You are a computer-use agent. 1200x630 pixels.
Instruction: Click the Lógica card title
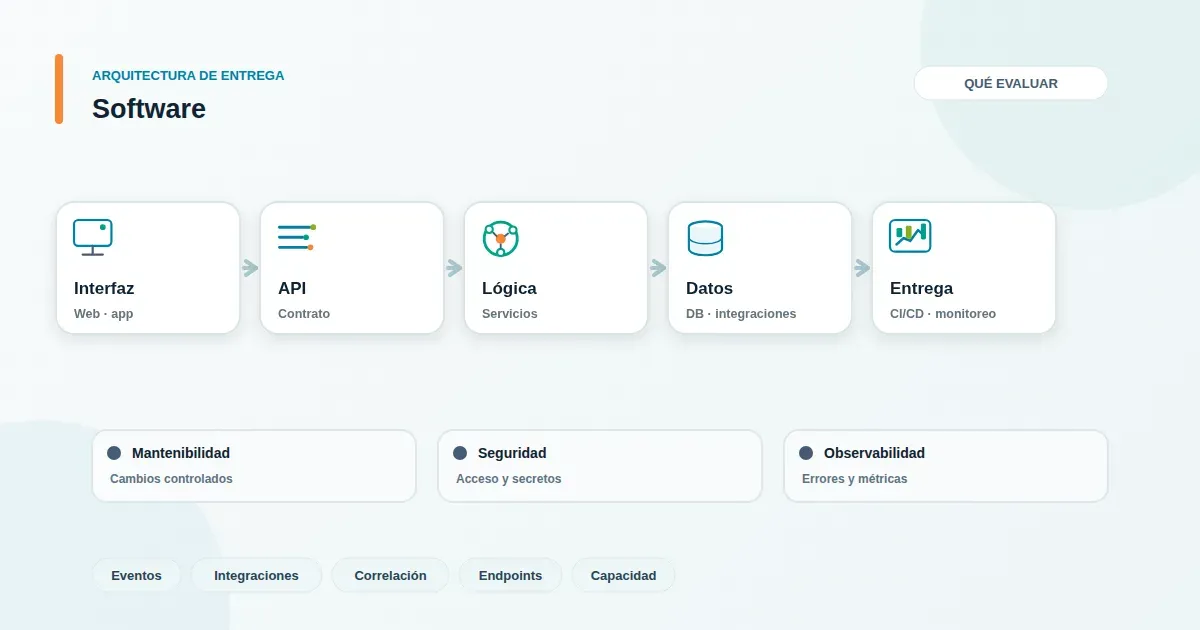(x=509, y=288)
